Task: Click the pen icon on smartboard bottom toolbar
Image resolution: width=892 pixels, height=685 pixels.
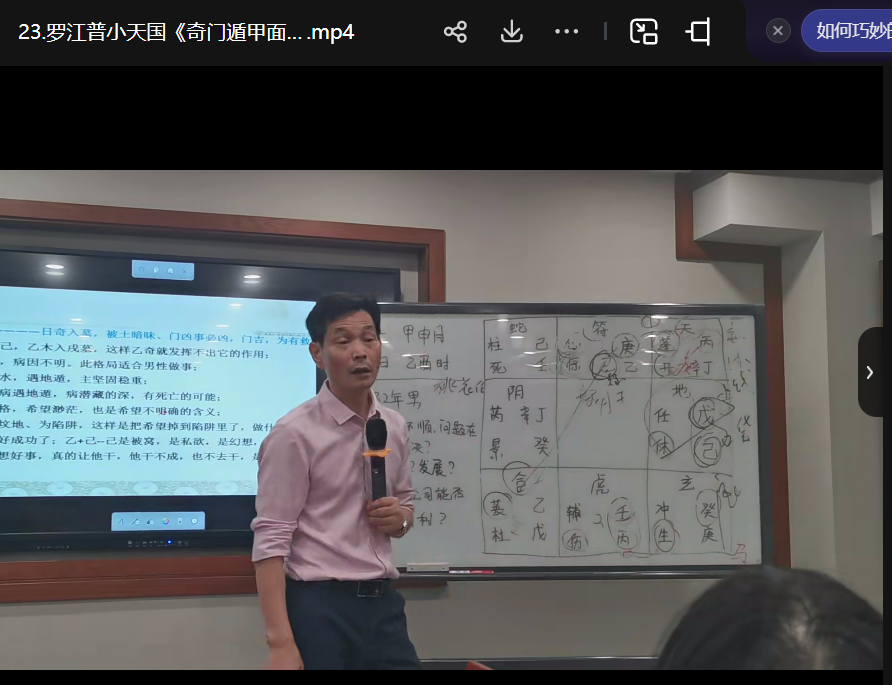Action: pyautogui.click(x=136, y=521)
